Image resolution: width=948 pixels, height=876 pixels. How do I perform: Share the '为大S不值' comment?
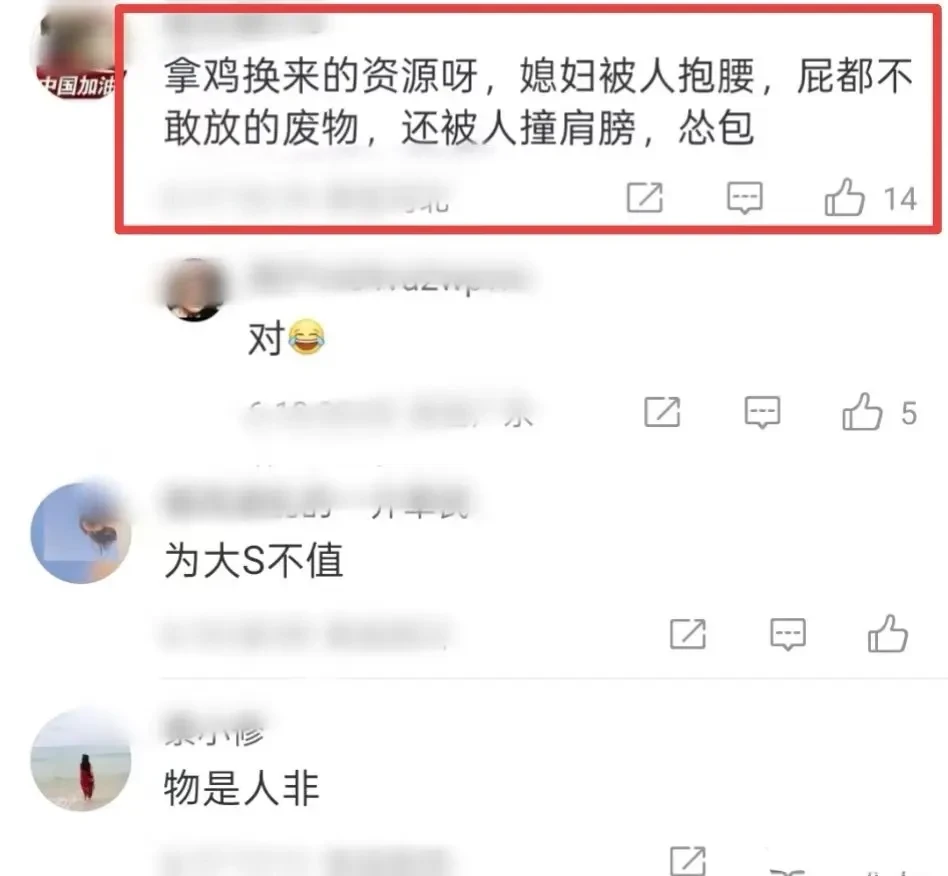(x=687, y=634)
